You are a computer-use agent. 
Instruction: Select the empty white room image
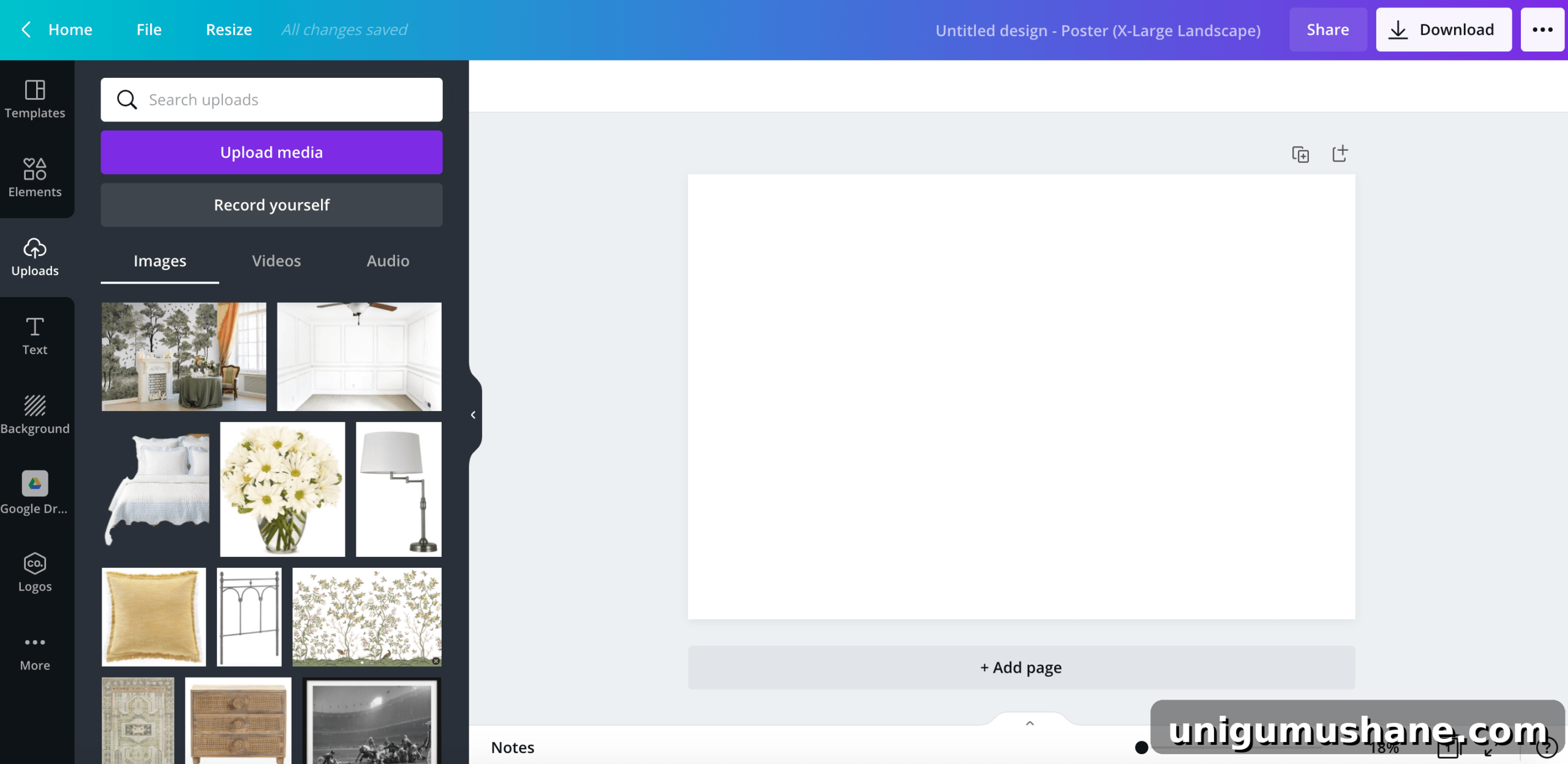359,357
